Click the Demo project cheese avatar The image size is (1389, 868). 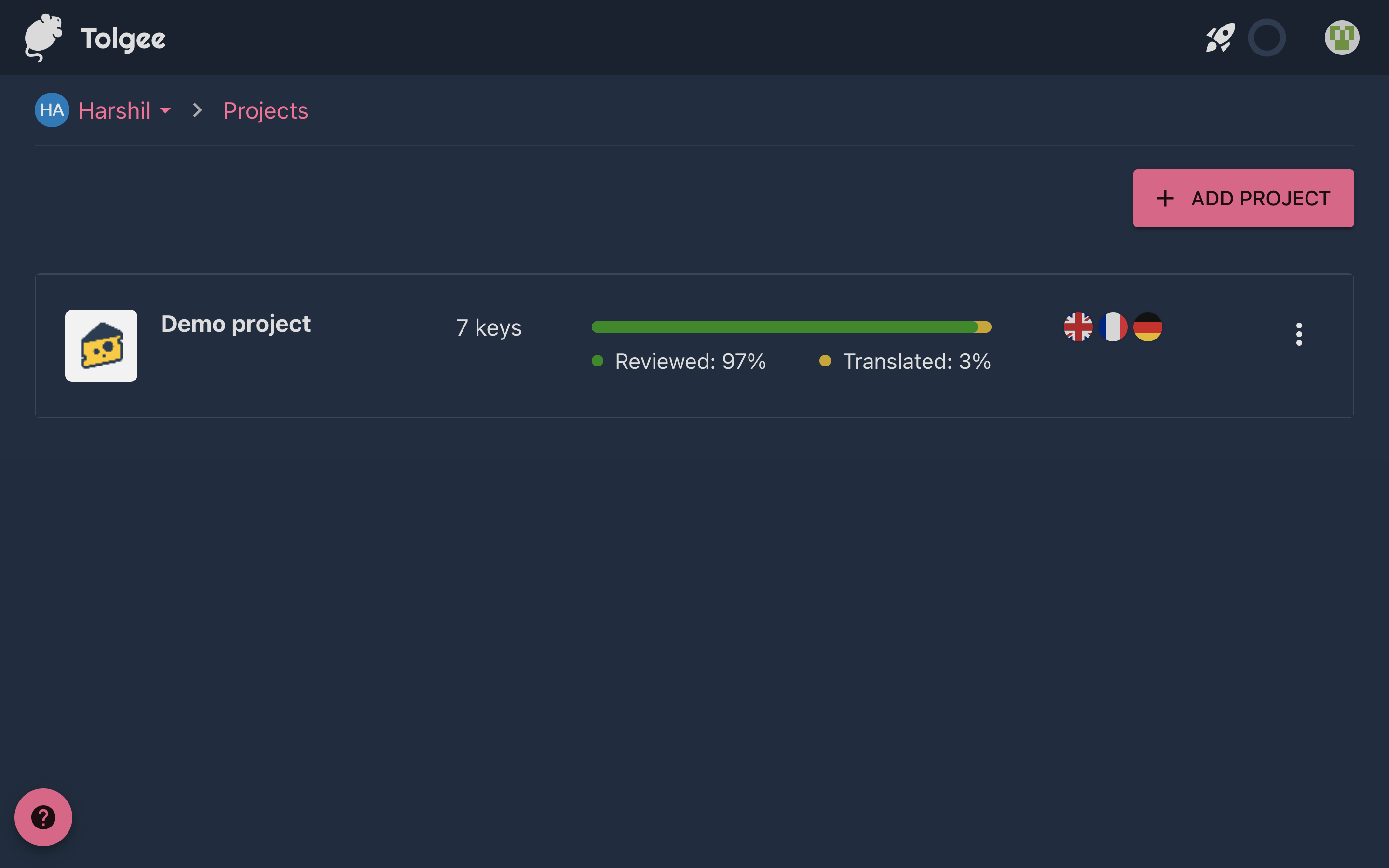[x=101, y=345]
